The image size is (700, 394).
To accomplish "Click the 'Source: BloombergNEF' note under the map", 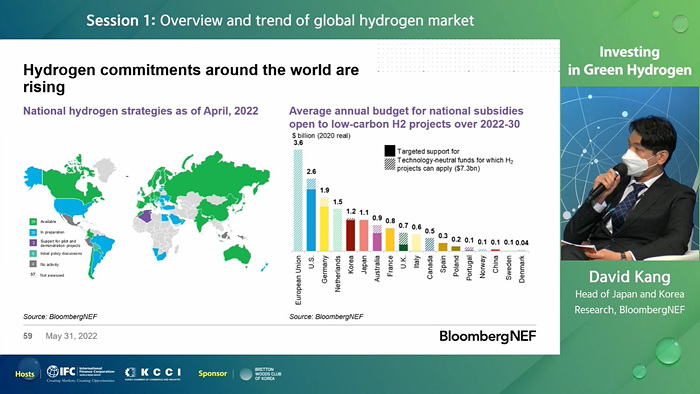I will click(60, 316).
